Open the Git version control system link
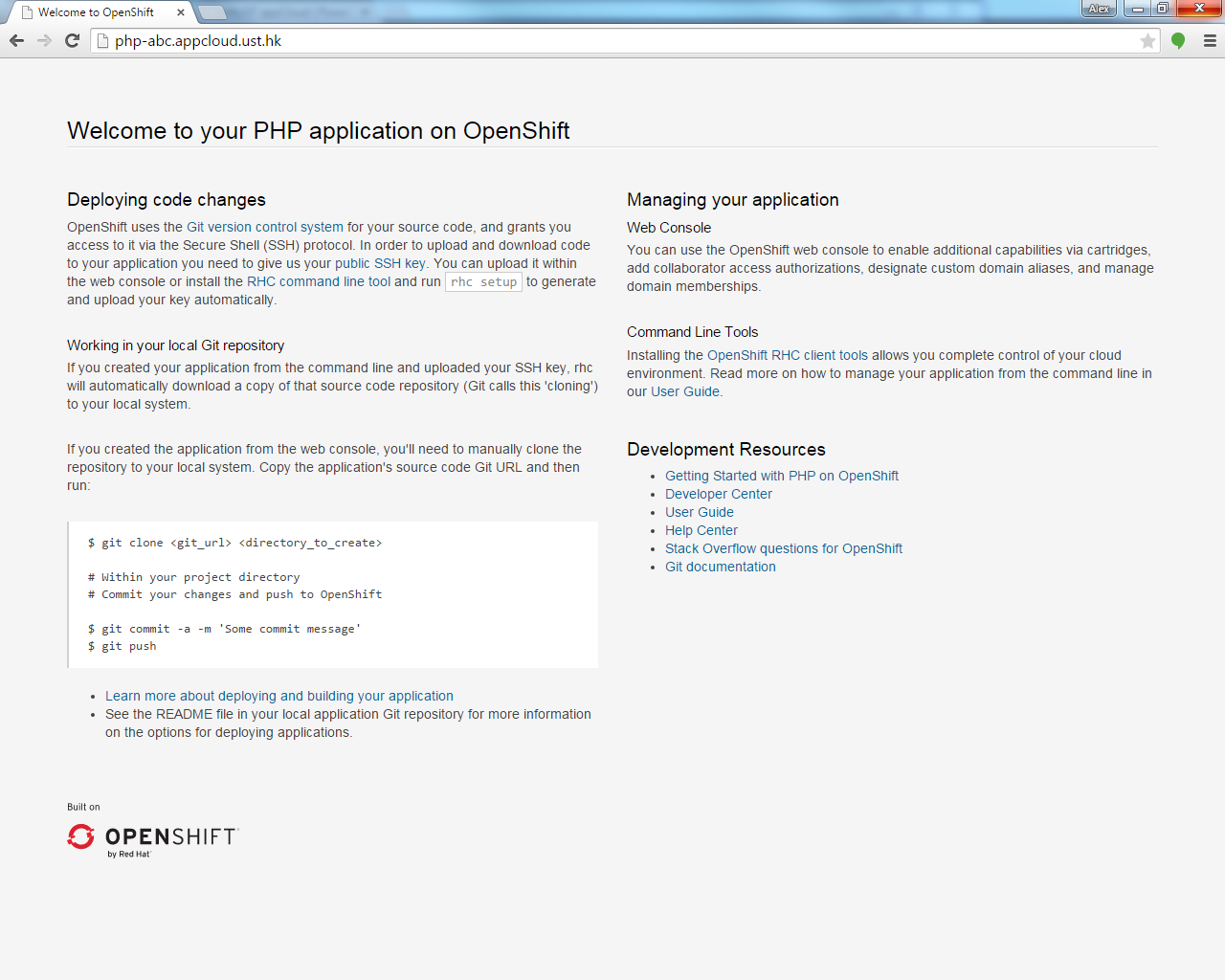The image size is (1225, 980). click(x=264, y=227)
